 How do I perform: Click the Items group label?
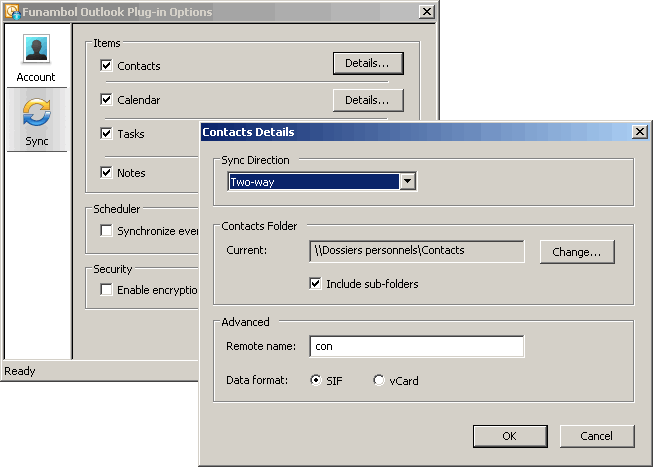(x=107, y=43)
